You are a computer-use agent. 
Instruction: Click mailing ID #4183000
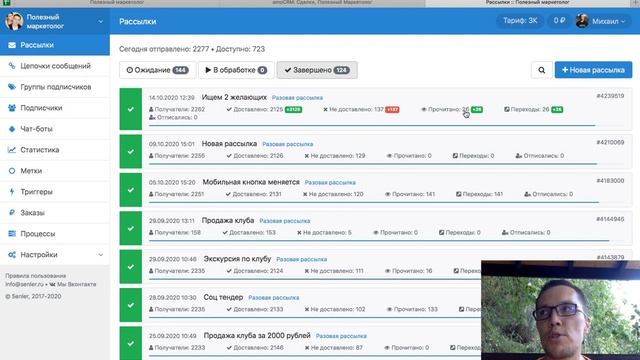tap(610, 181)
